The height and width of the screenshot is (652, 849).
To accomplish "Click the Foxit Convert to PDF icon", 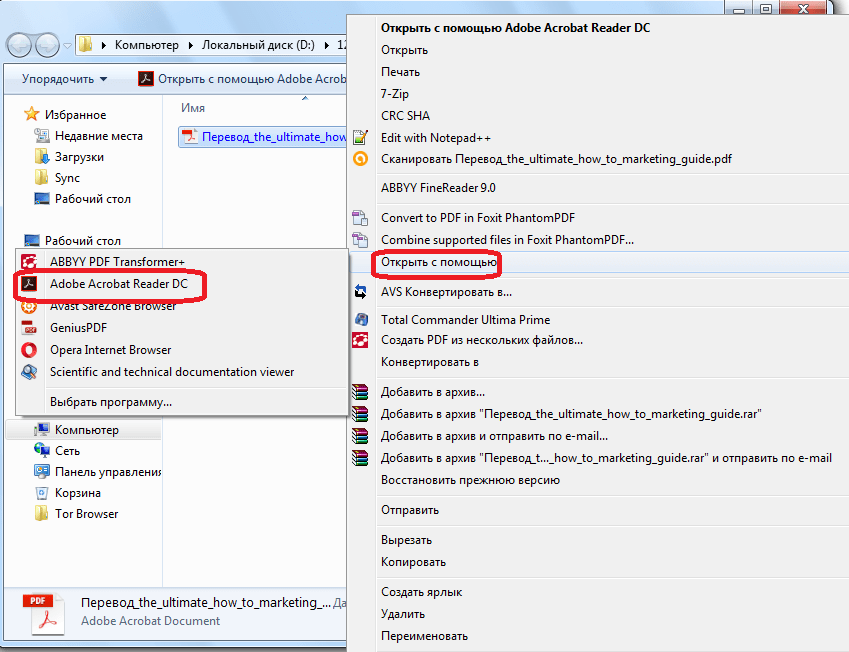I will [x=361, y=218].
